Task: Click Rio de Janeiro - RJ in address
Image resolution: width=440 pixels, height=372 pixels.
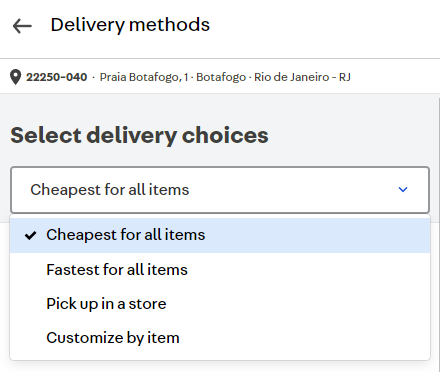Action: click(x=302, y=77)
